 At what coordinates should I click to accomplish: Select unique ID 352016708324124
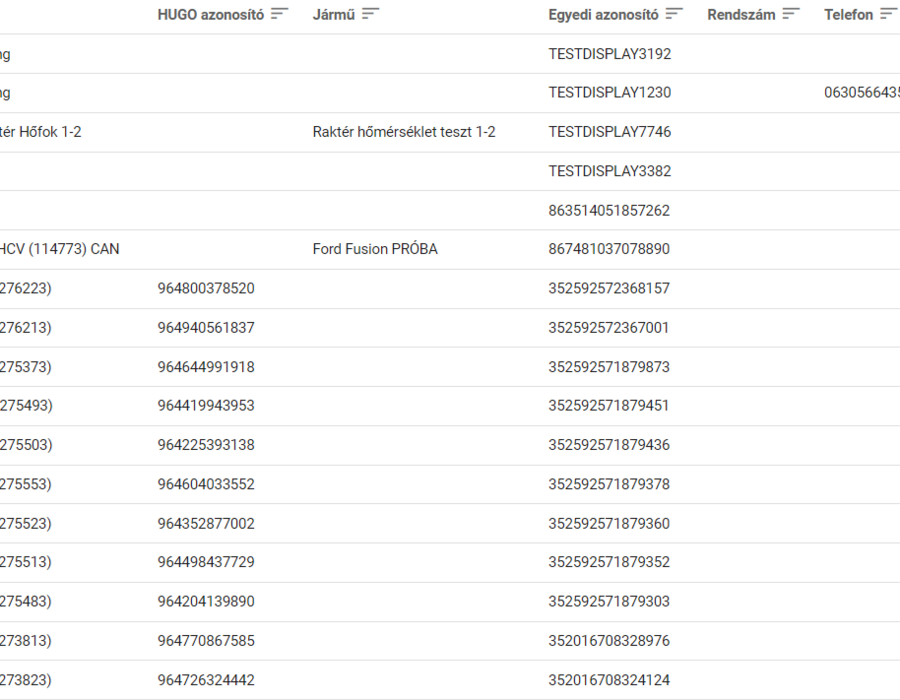[609, 680]
